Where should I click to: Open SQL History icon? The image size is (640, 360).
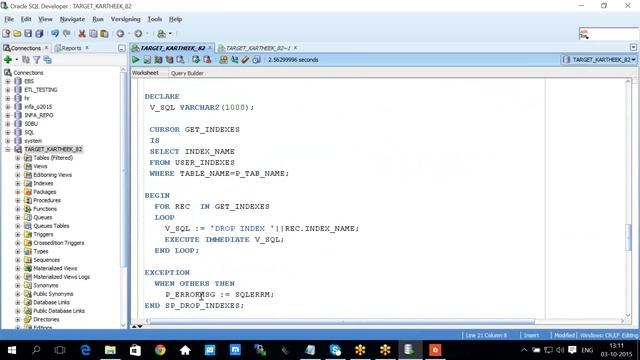256,60
